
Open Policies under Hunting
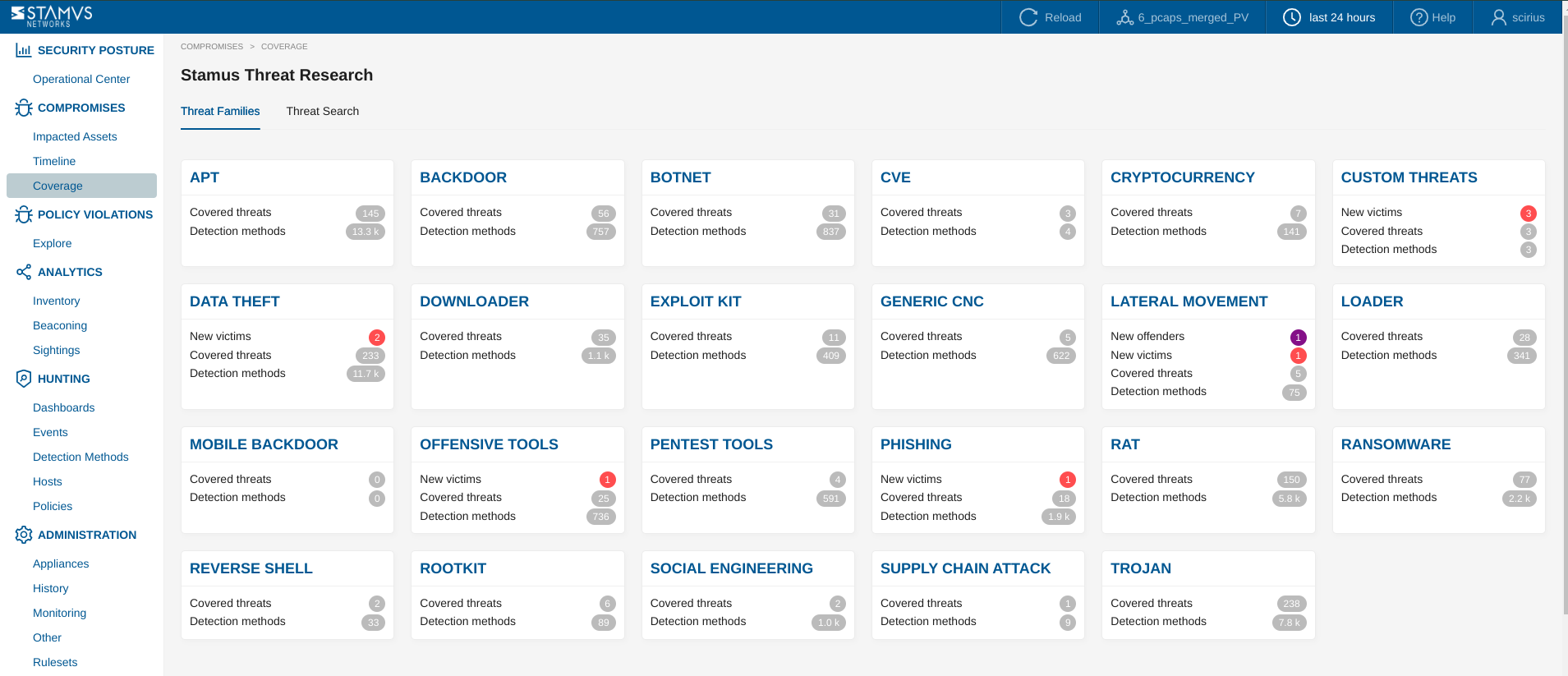tap(53, 506)
